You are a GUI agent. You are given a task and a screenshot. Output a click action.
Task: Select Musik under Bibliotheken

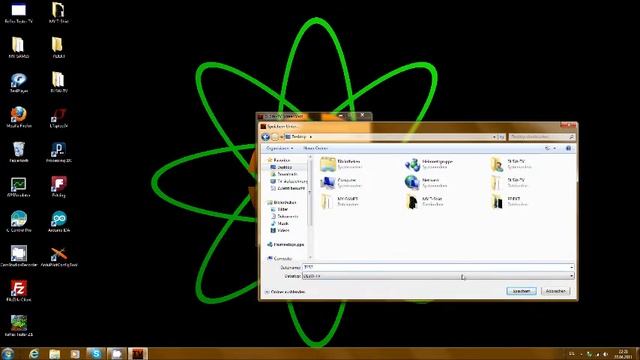pyautogui.click(x=280, y=223)
